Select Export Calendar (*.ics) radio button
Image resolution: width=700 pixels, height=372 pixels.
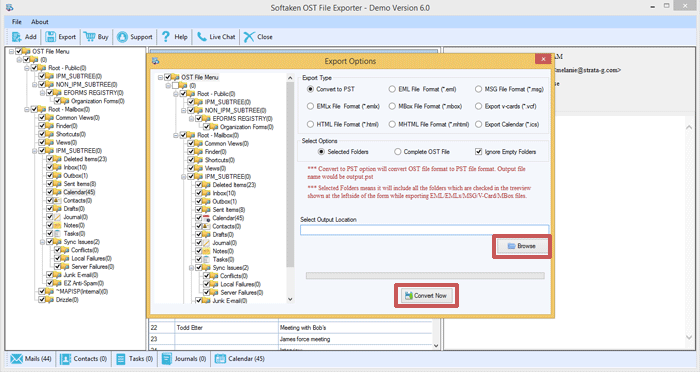[x=479, y=124]
